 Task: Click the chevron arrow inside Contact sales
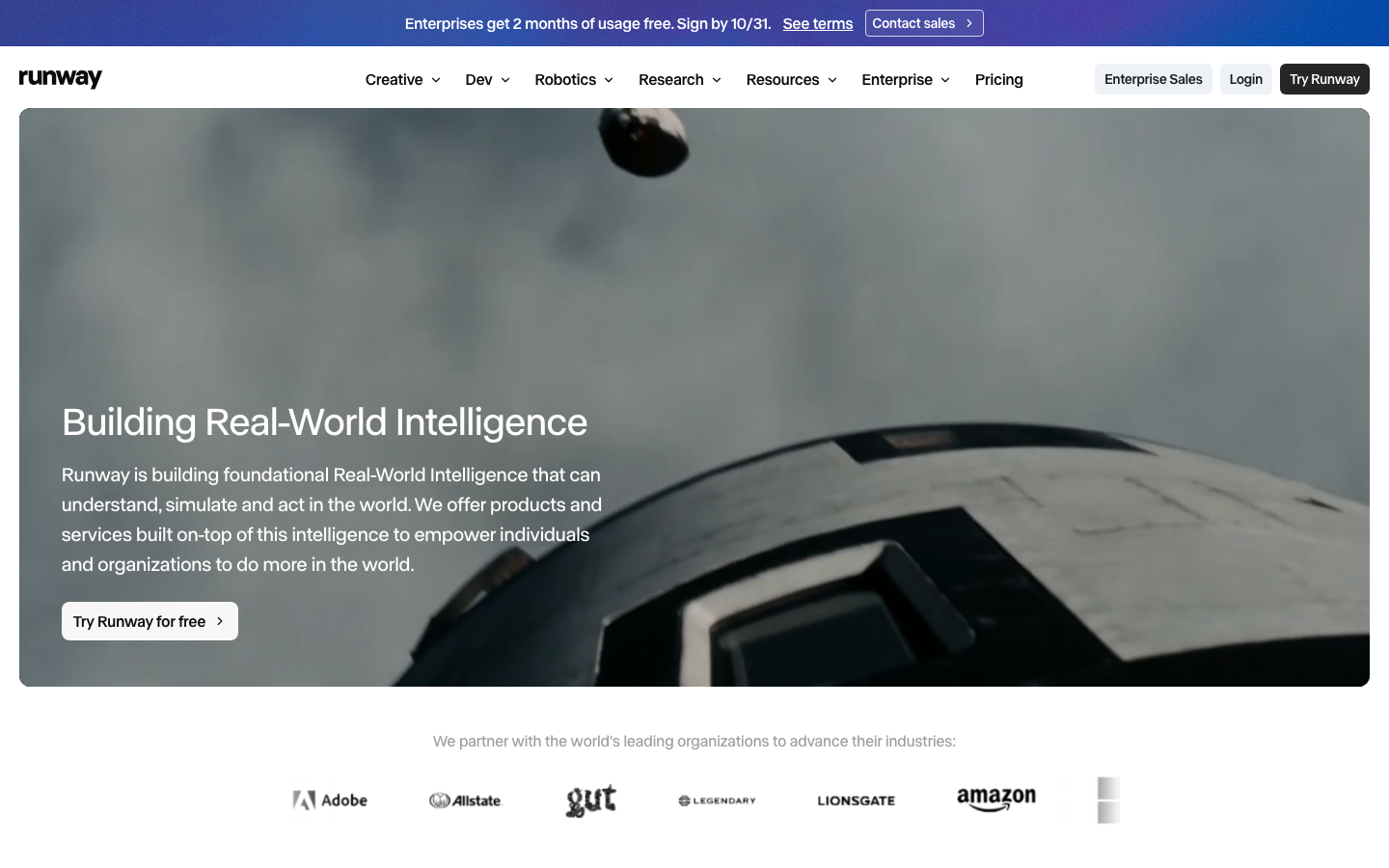(969, 23)
